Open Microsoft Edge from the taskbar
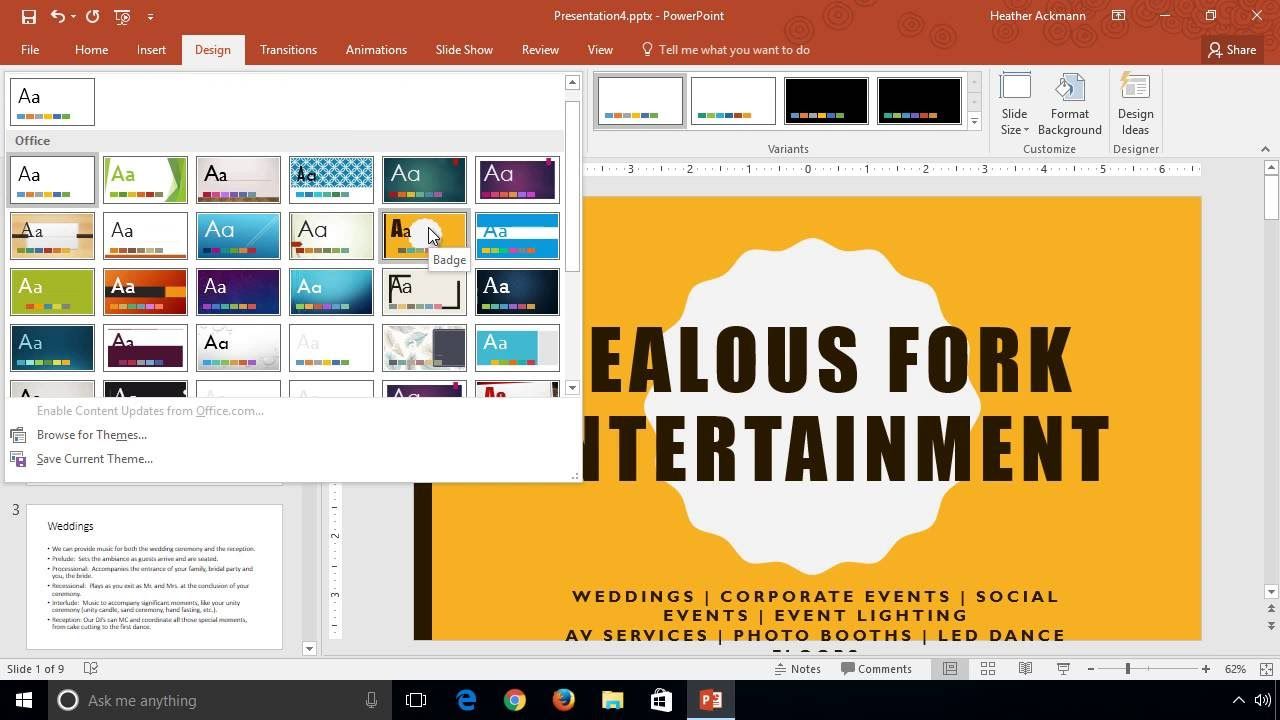This screenshot has height=720, width=1280. (466, 700)
